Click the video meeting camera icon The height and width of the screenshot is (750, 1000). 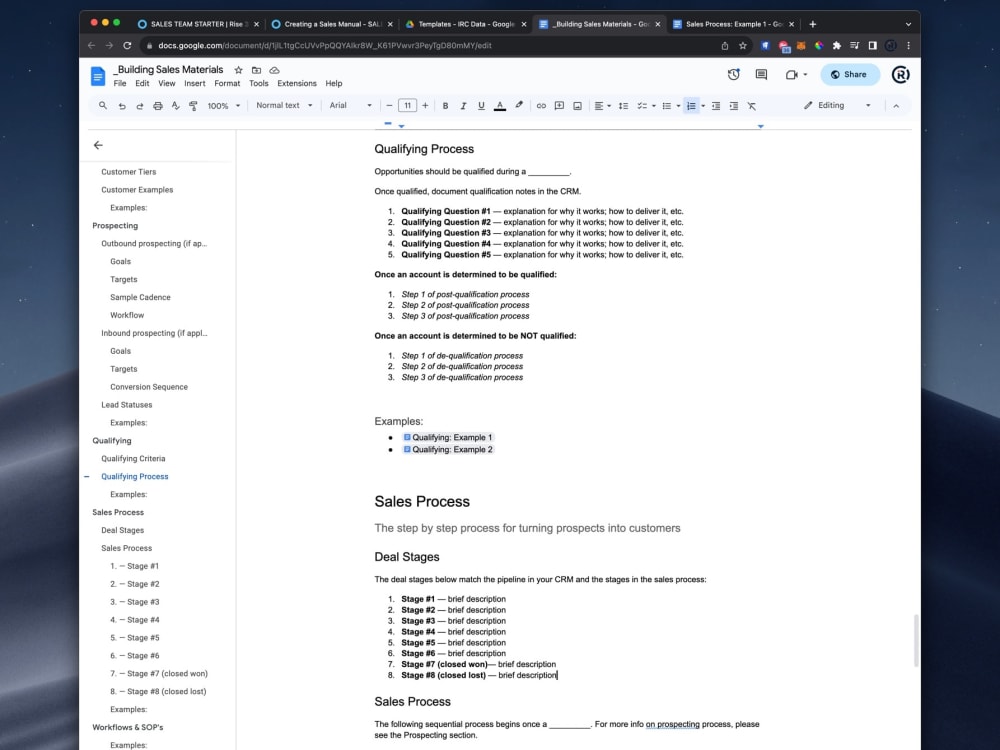click(x=791, y=75)
